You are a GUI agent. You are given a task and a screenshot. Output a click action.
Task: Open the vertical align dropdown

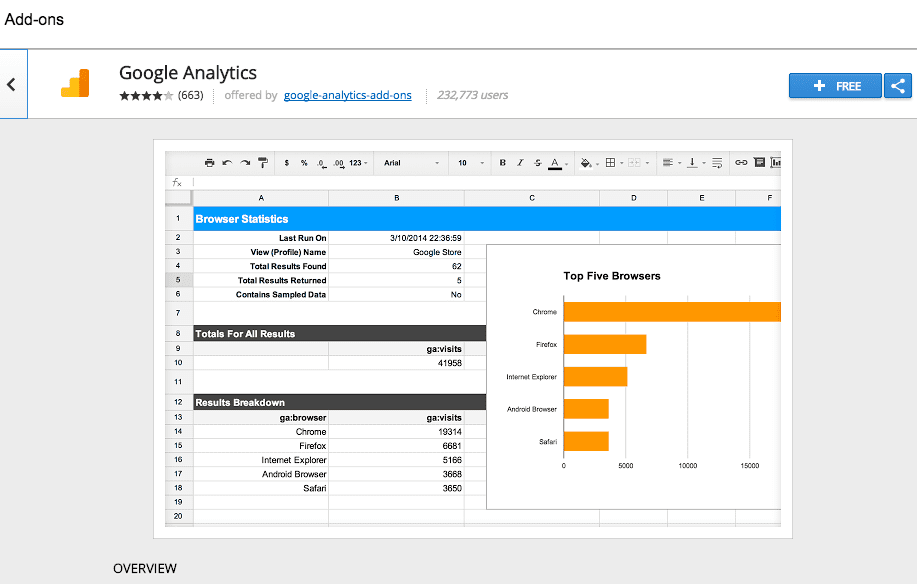(696, 163)
